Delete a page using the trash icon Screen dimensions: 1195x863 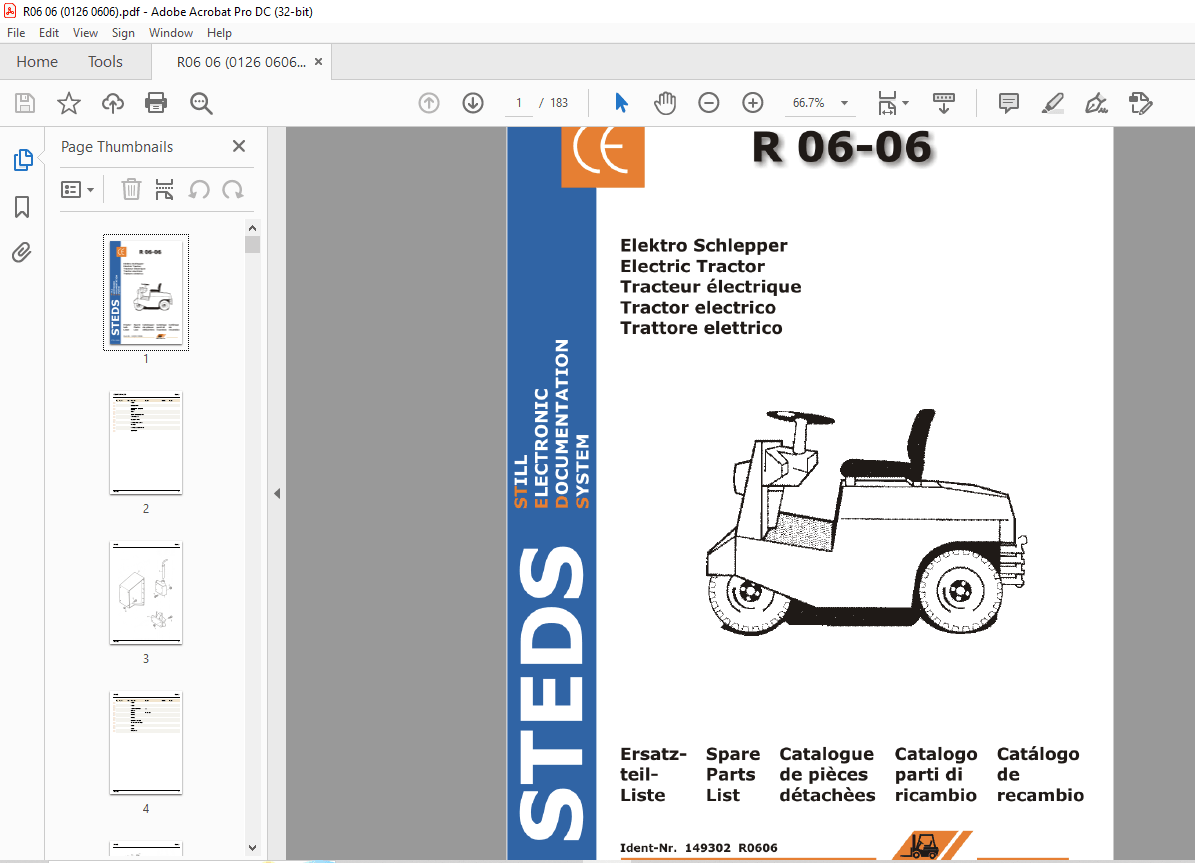131,189
